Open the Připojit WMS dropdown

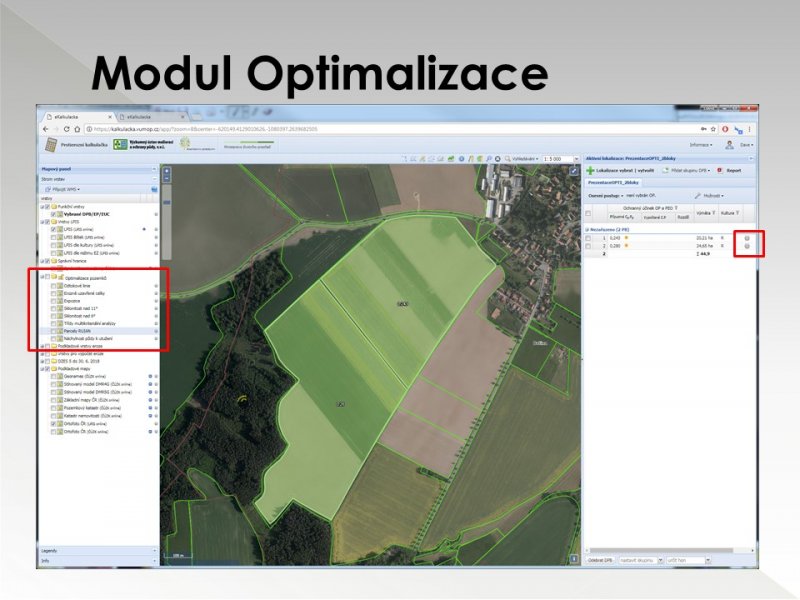click(65, 188)
